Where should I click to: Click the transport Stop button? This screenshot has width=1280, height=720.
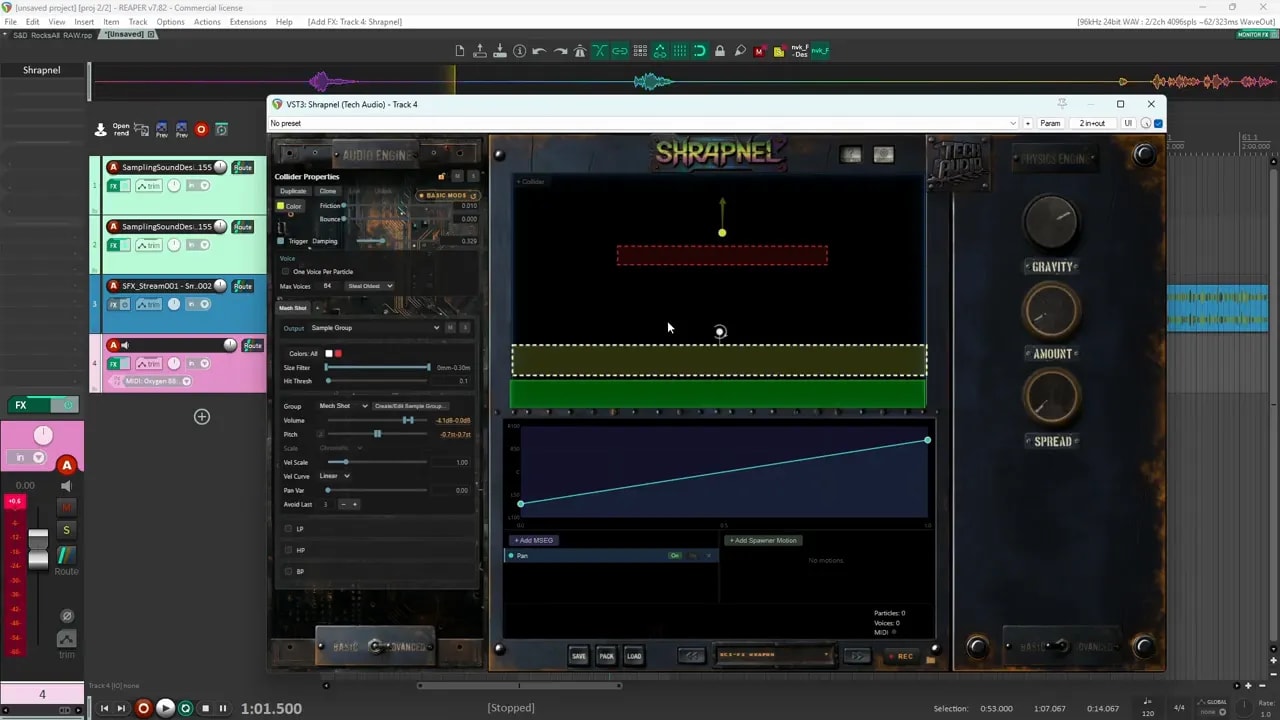point(205,708)
